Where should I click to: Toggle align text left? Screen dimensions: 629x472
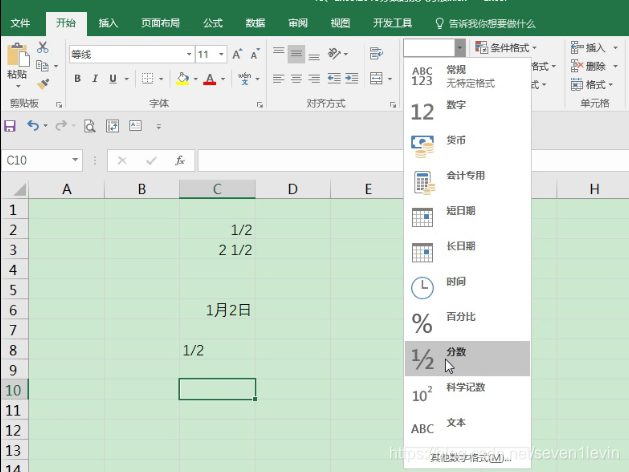(x=278, y=79)
